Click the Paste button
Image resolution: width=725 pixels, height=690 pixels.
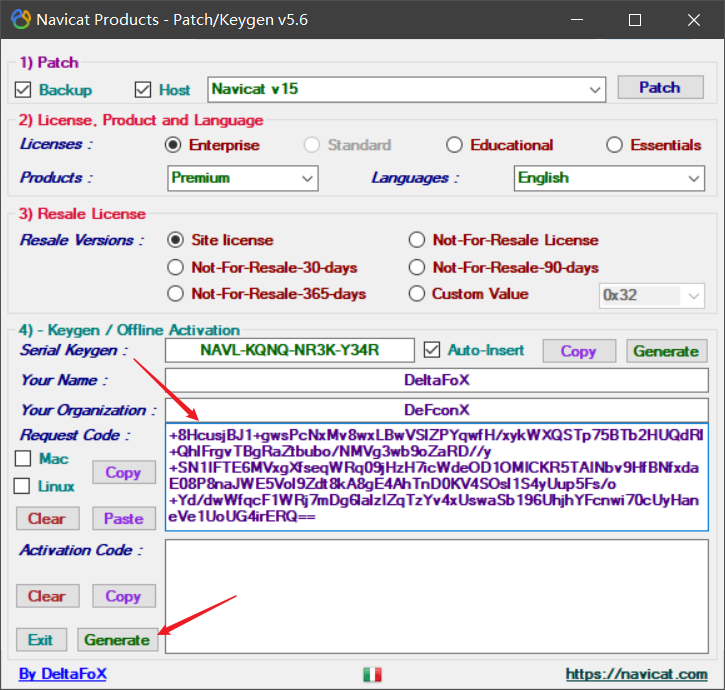tap(123, 518)
